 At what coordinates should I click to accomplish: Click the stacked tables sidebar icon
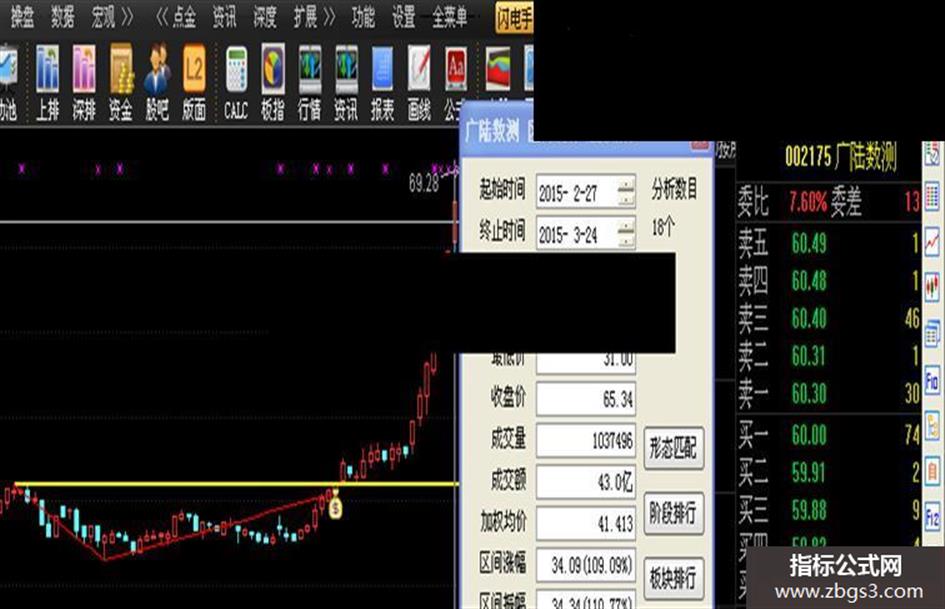932,335
